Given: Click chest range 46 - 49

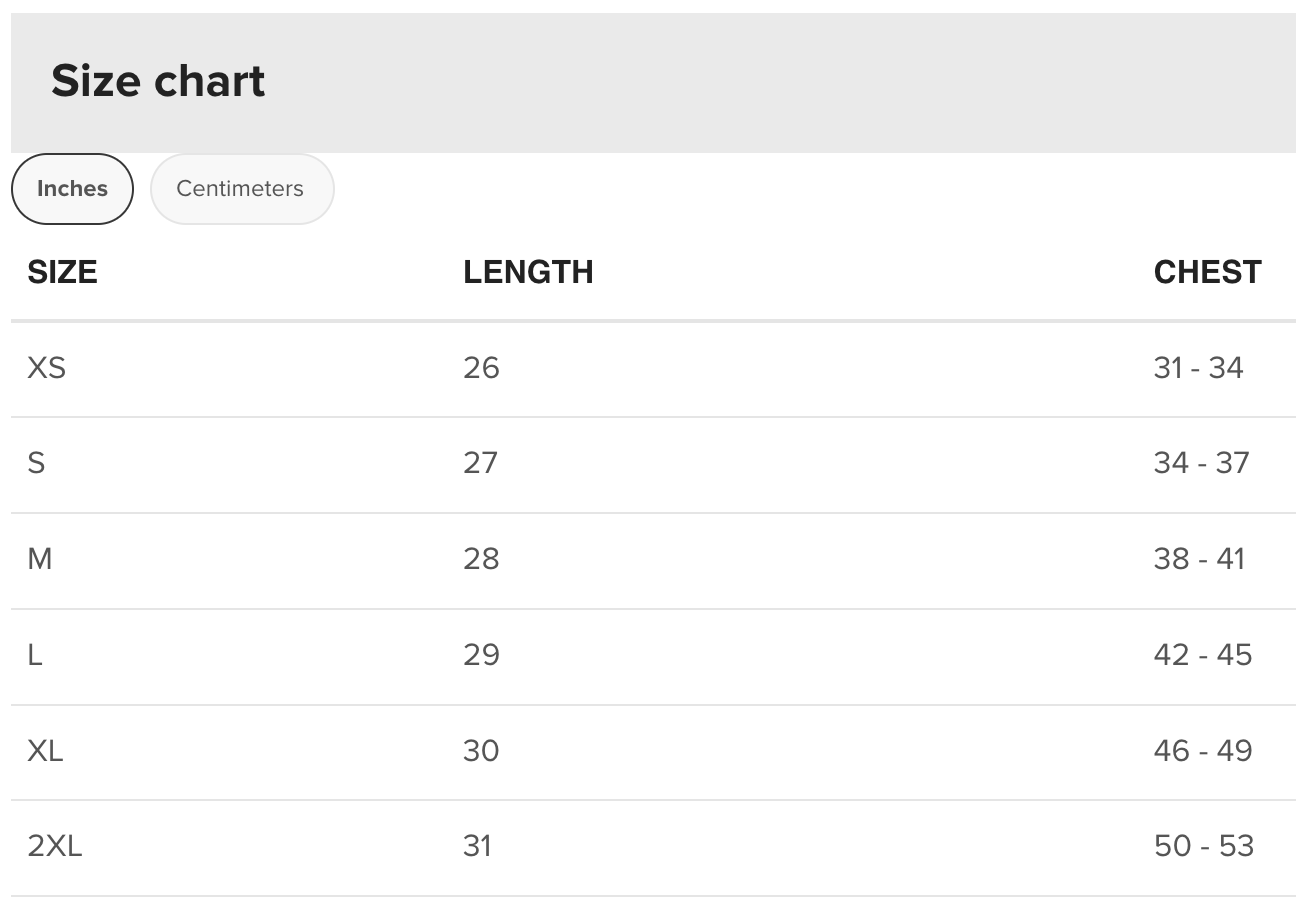Looking at the screenshot, I should (x=1202, y=751).
